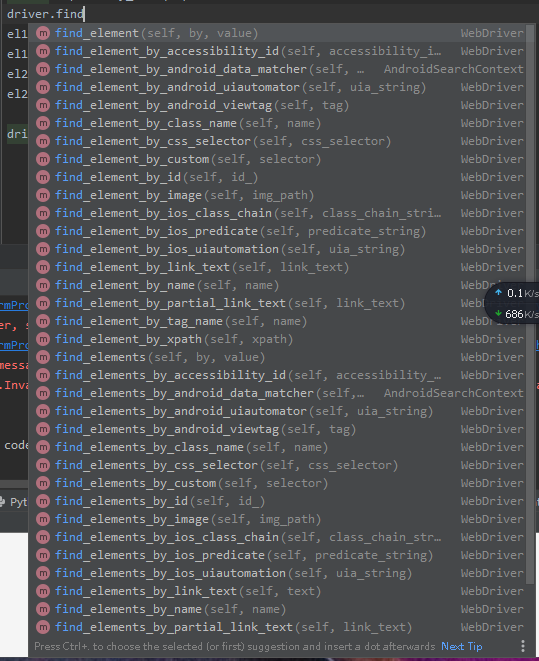The height and width of the screenshot is (661, 539).
Task: Click the method icon next to find_element_by_xpath
Action: click(x=43, y=339)
